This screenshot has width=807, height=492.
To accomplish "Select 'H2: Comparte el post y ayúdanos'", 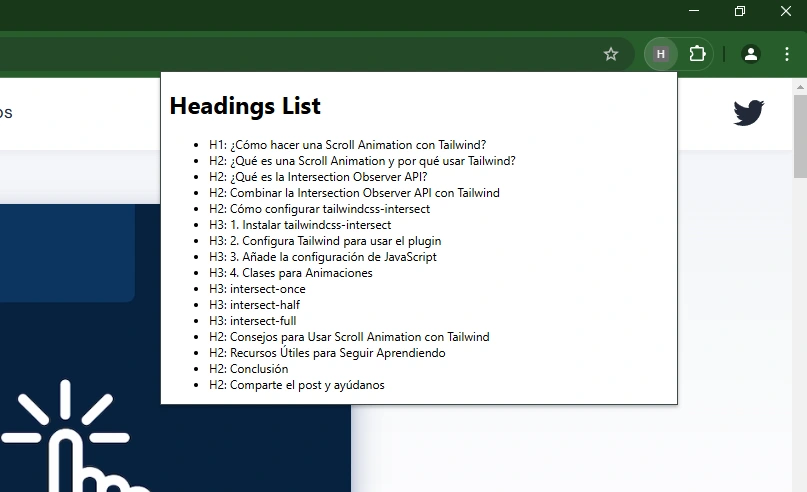I will [296, 385].
